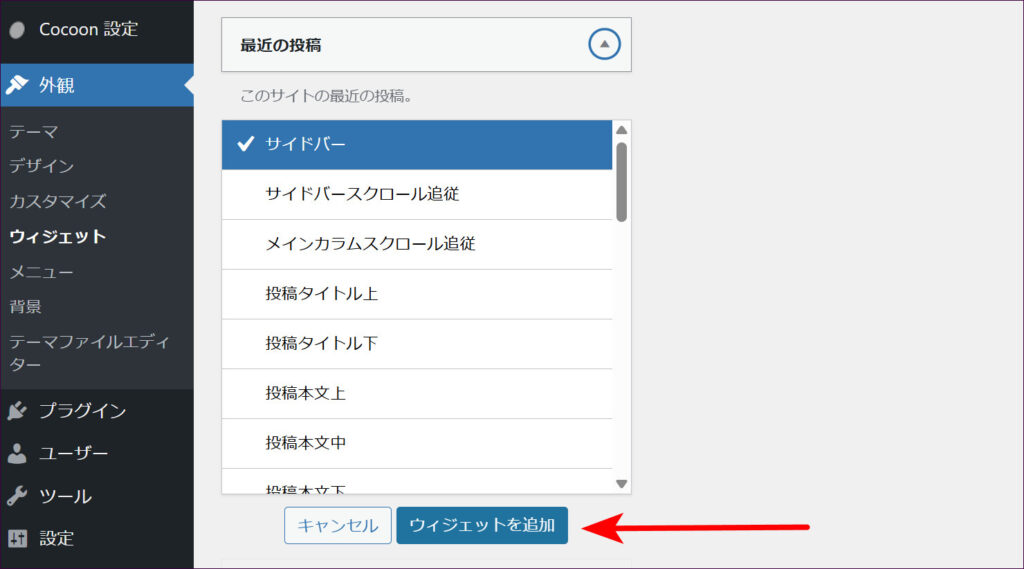Collapse the 最近の投稿 widget panel
Viewport: 1024px width, 569px height.
[604, 45]
